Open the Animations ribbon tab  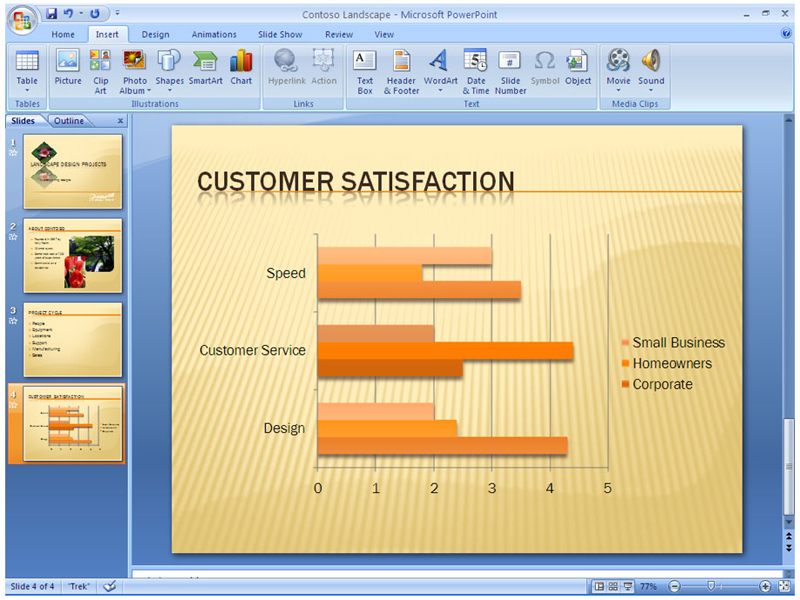(x=214, y=34)
